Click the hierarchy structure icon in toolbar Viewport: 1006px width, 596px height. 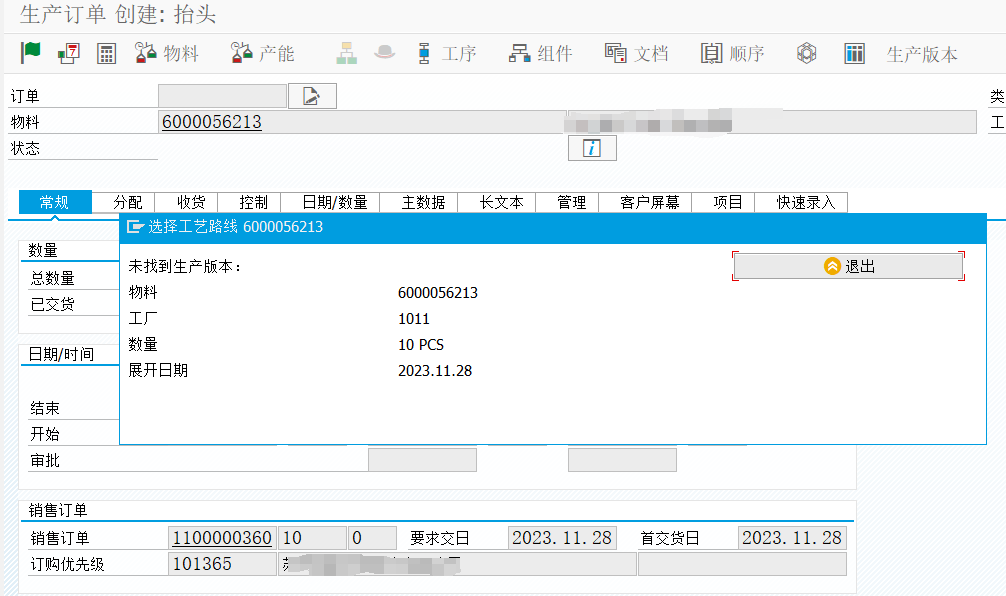(346, 53)
